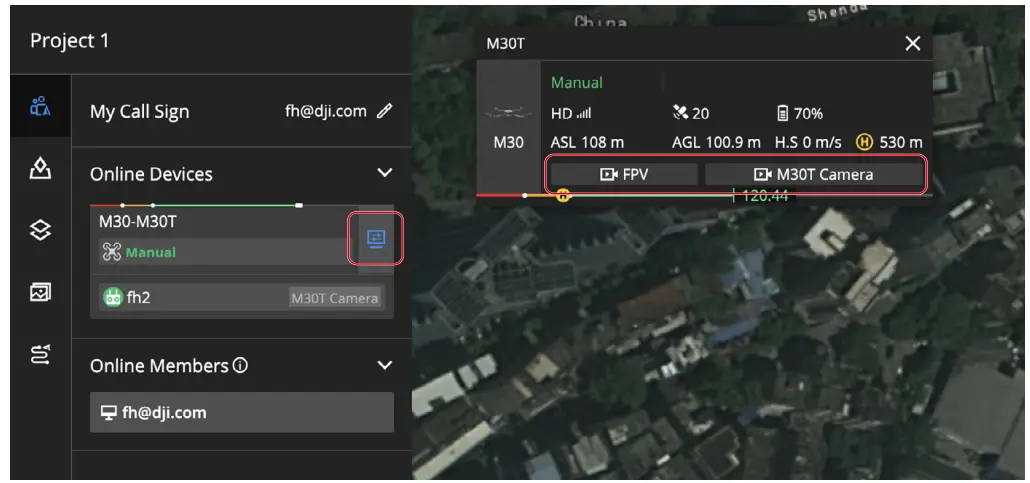Click the drone icon beside Manual

112,252
